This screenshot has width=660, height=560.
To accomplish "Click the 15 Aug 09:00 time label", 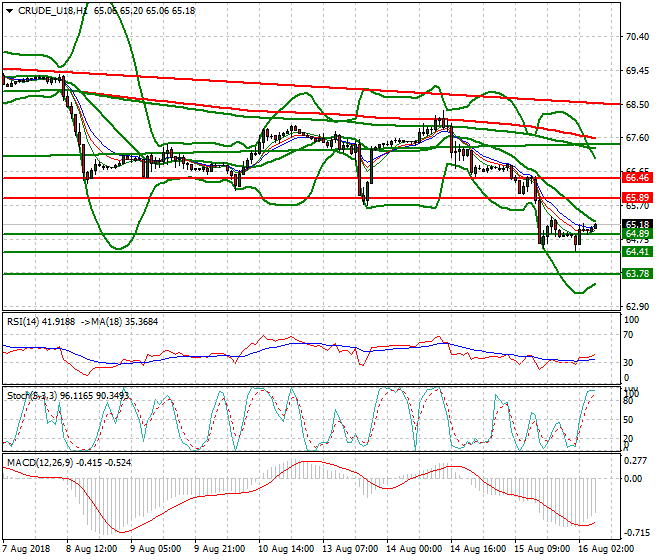I will tap(541, 549).
